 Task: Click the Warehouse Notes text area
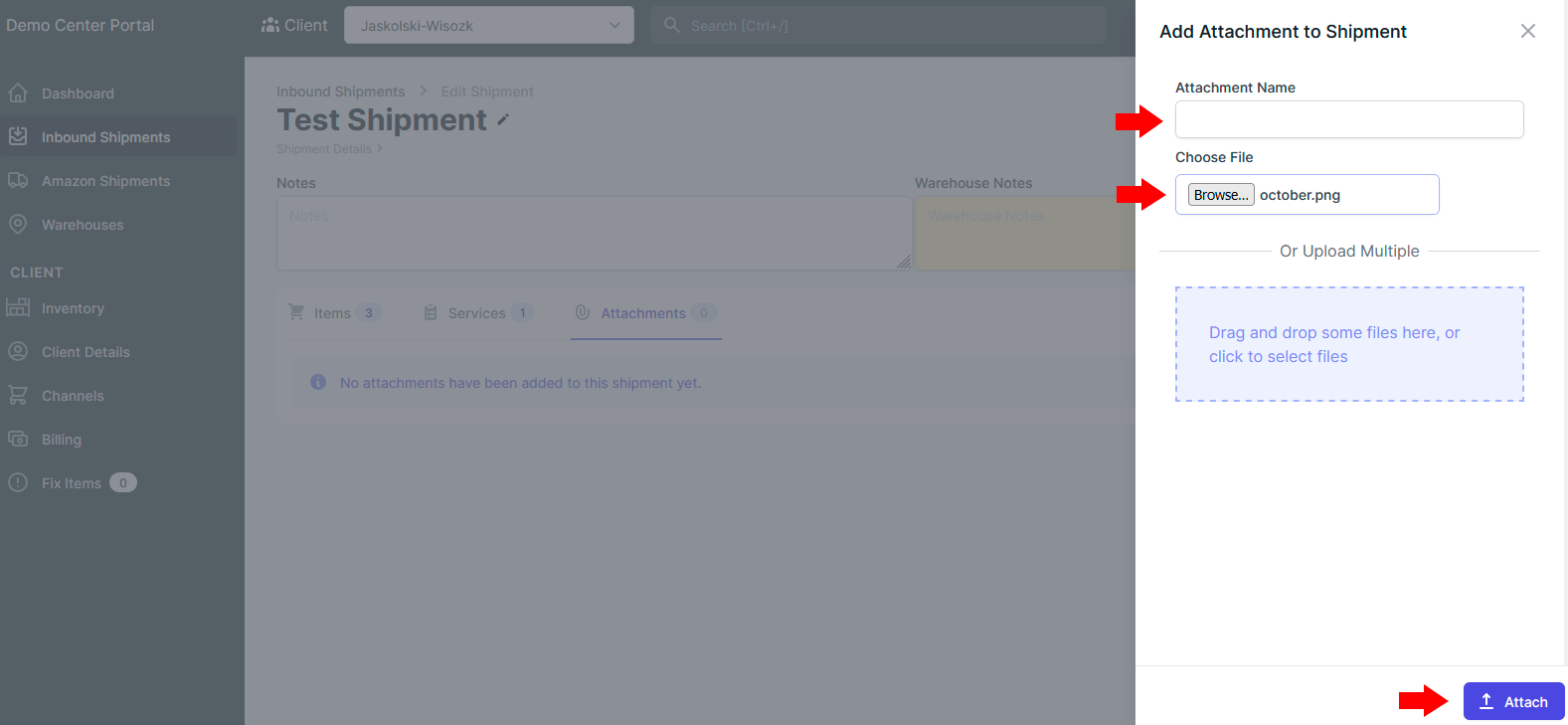1025,233
